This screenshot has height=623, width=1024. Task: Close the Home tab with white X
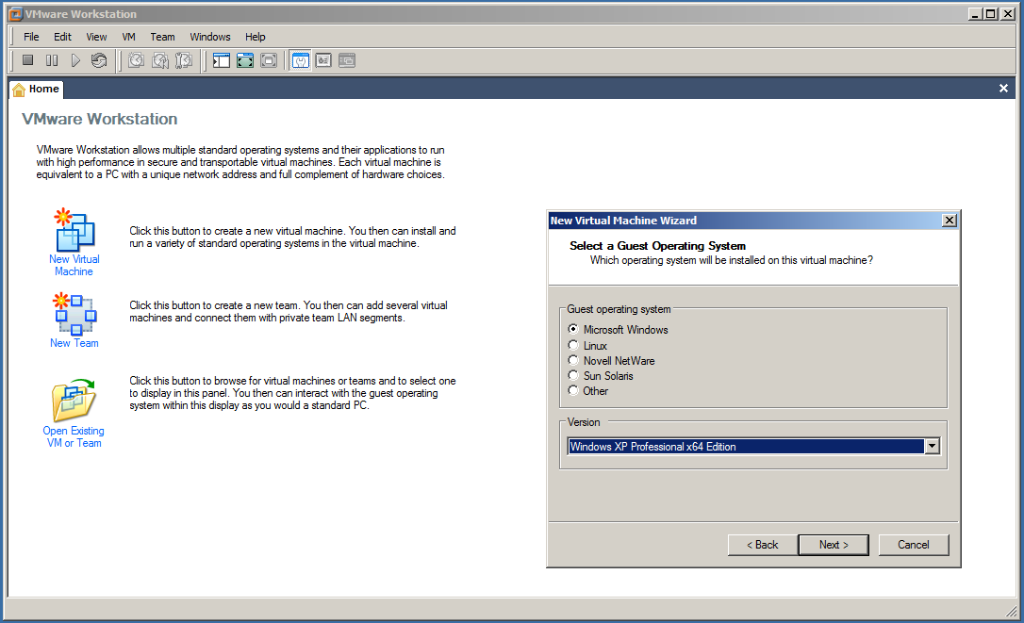1003,88
